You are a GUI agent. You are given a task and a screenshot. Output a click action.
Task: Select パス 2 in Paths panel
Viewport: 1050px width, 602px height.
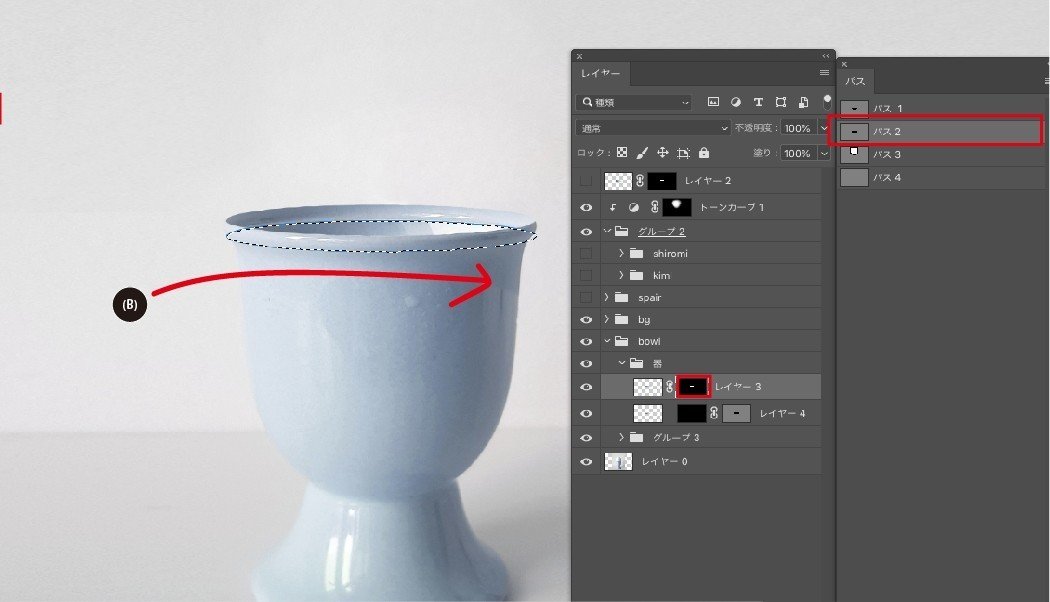pos(941,131)
